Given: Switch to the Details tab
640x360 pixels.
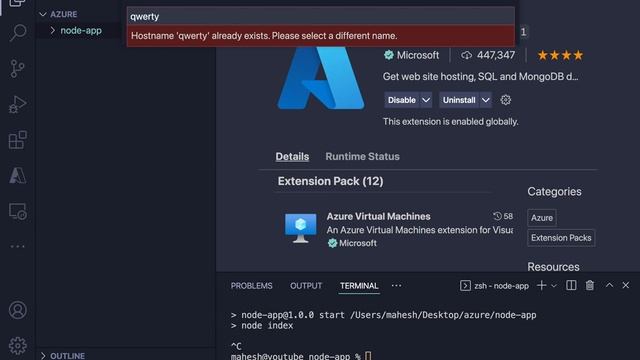Looking at the screenshot, I should click(292, 156).
